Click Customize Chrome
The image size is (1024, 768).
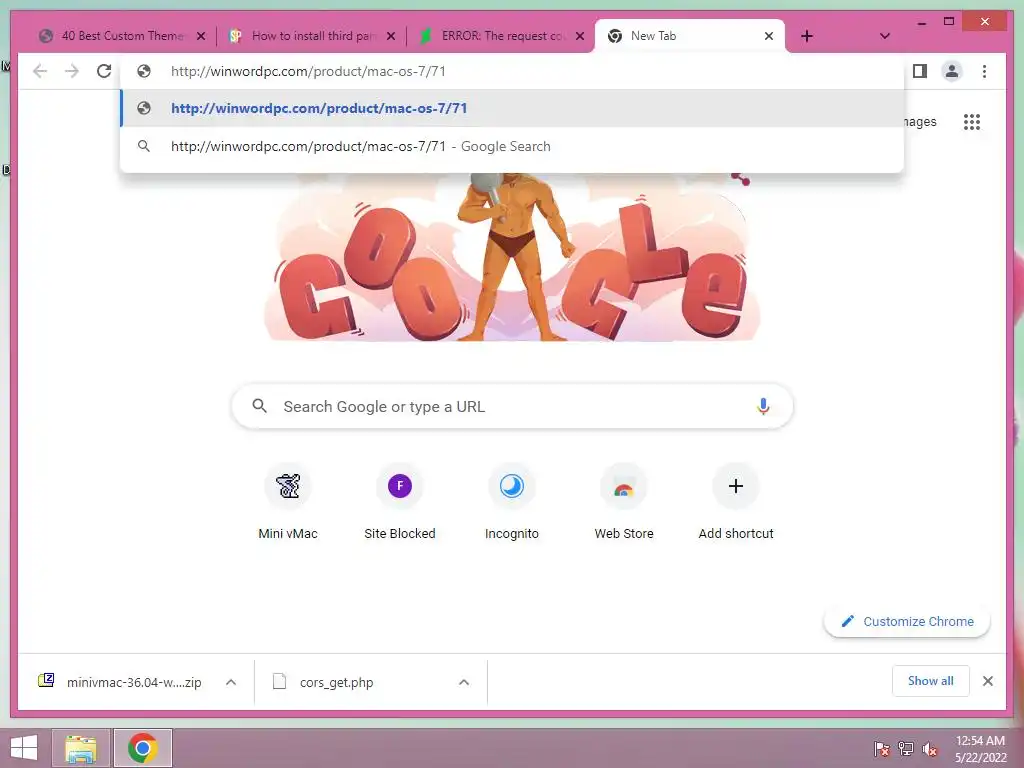click(906, 622)
